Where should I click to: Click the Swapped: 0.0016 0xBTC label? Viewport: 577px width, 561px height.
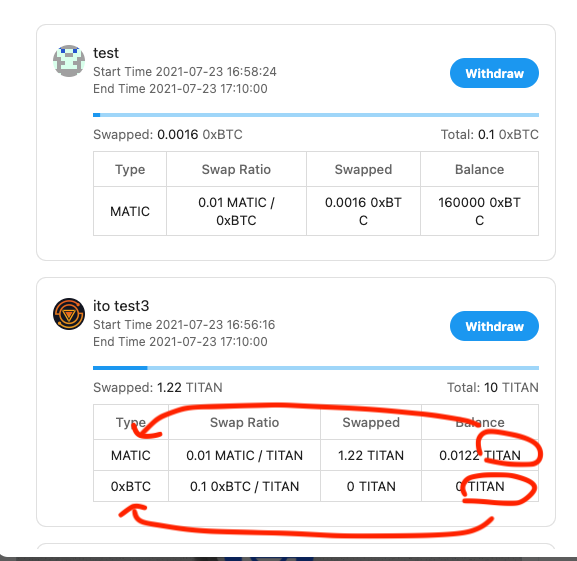click(168, 135)
